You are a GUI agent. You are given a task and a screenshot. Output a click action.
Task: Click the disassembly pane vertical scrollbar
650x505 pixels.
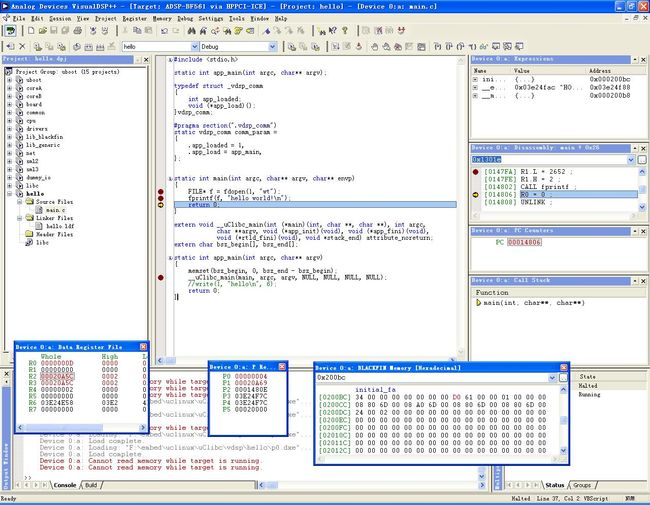(x=642, y=189)
